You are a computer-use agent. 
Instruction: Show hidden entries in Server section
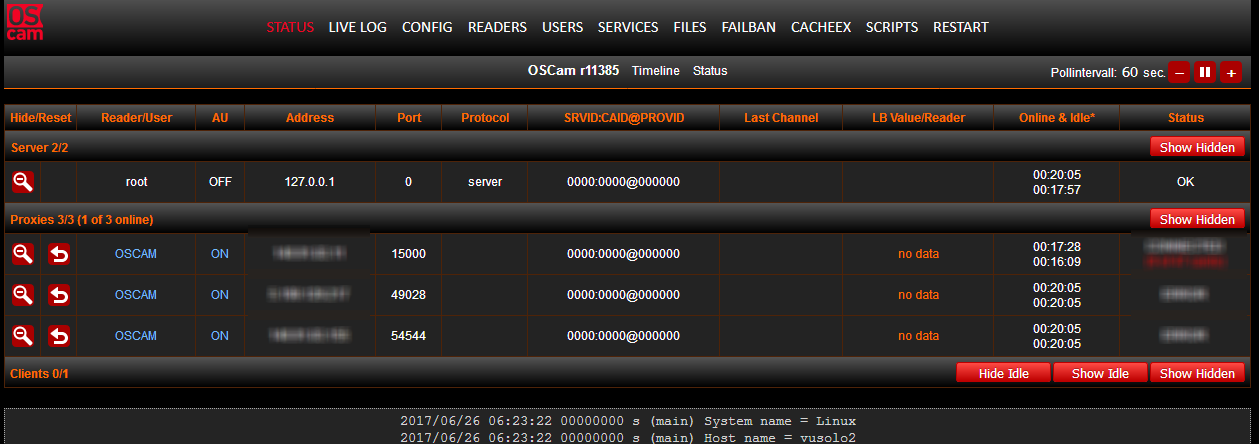1197,147
